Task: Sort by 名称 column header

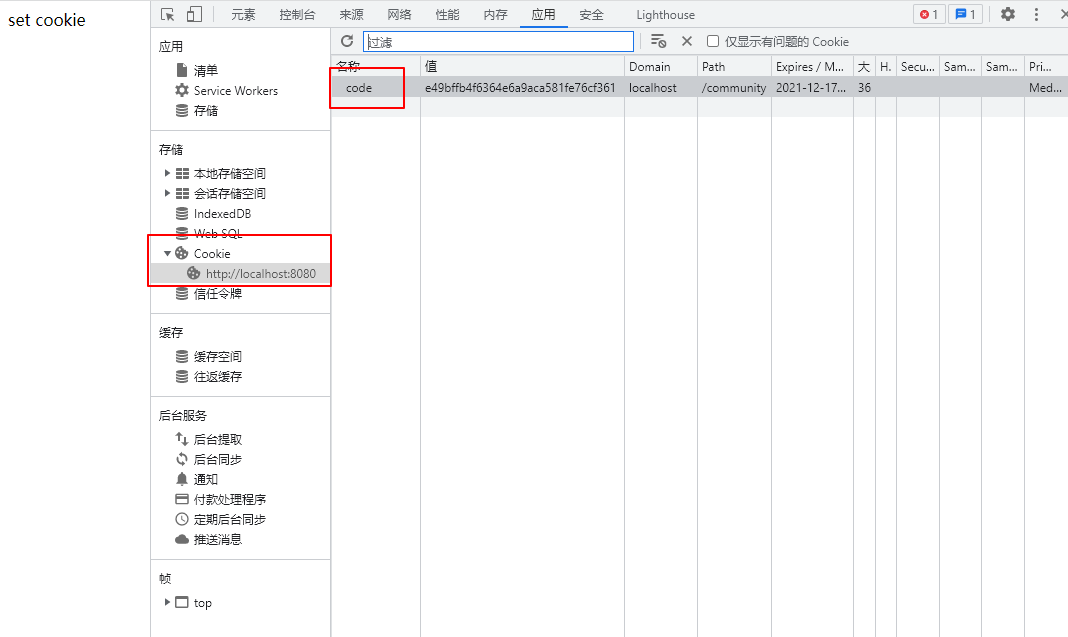Action: click(x=375, y=67)
